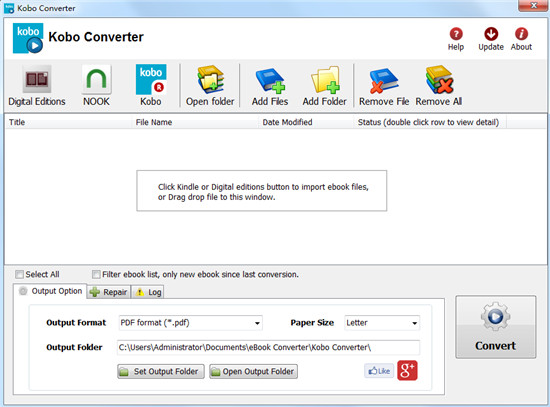550x407 pixels.
Task: Click the Status column header
Action: point(430,122)
